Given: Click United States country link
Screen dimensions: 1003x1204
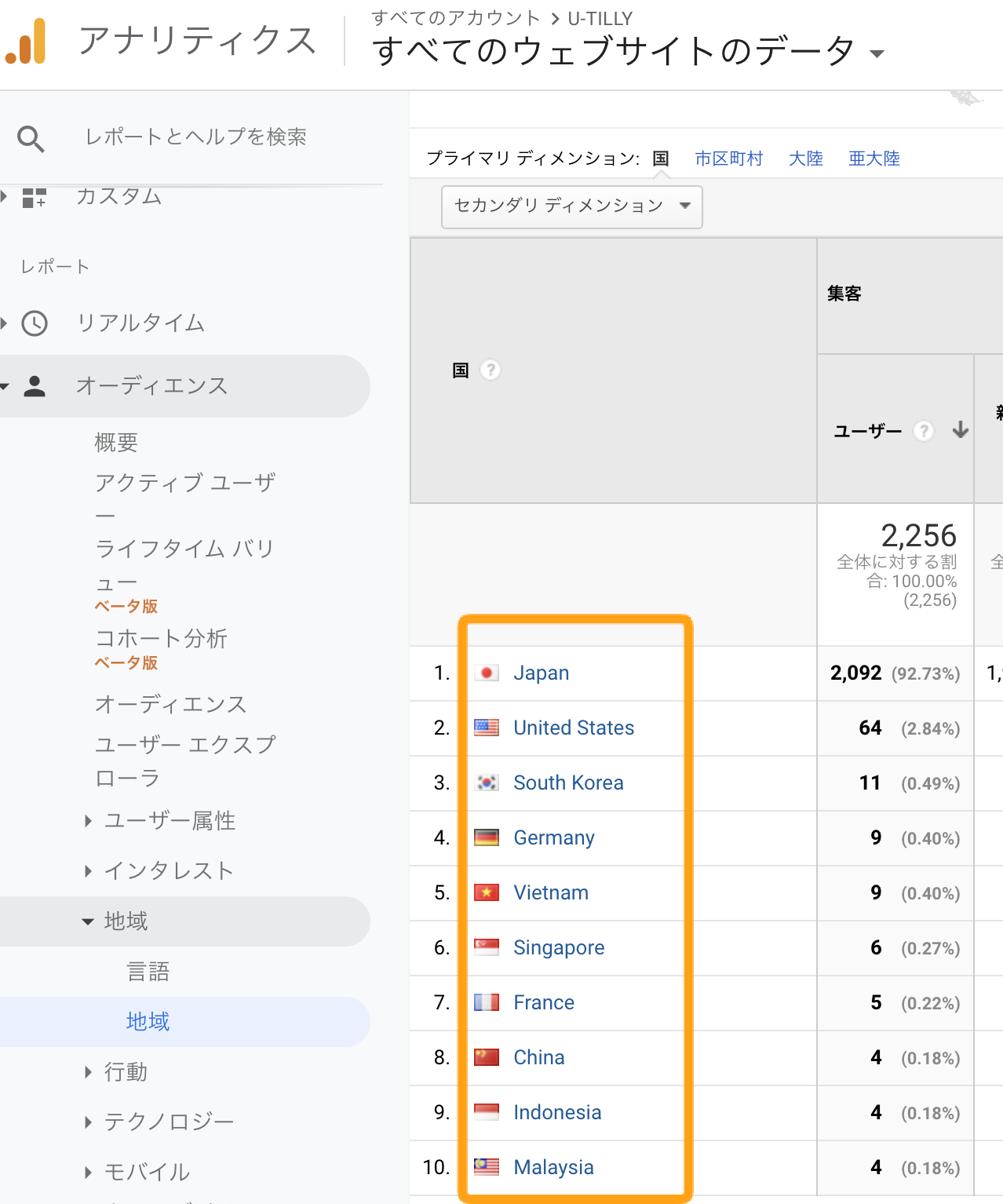Looking at the screenshot, I should 574,728.
